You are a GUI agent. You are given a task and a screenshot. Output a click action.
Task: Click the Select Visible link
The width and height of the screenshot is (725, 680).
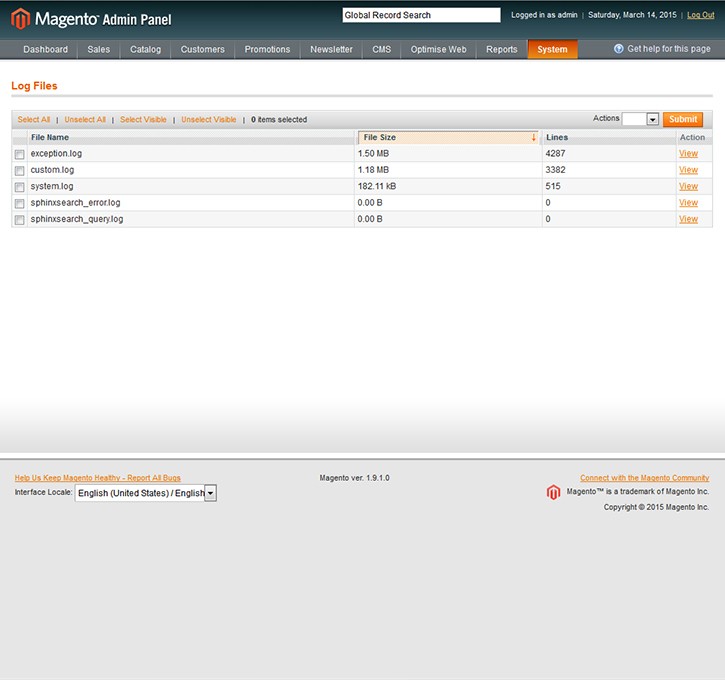pos(143,120)
